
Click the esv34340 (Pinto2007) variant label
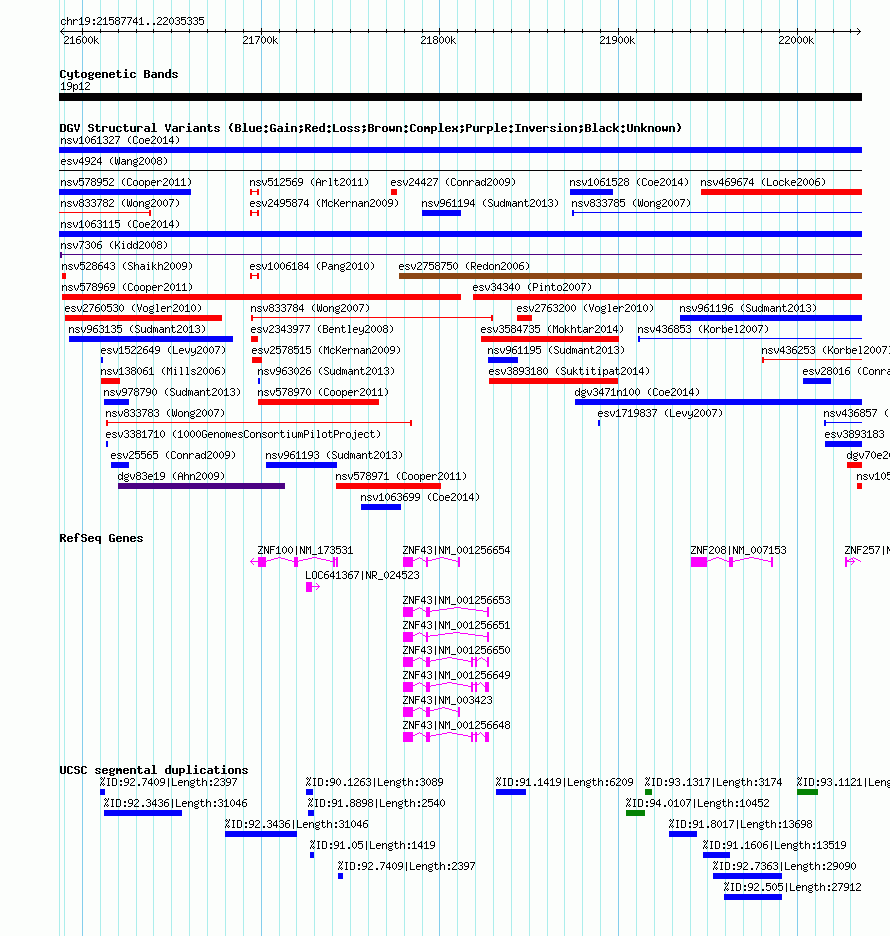(532, 287)
